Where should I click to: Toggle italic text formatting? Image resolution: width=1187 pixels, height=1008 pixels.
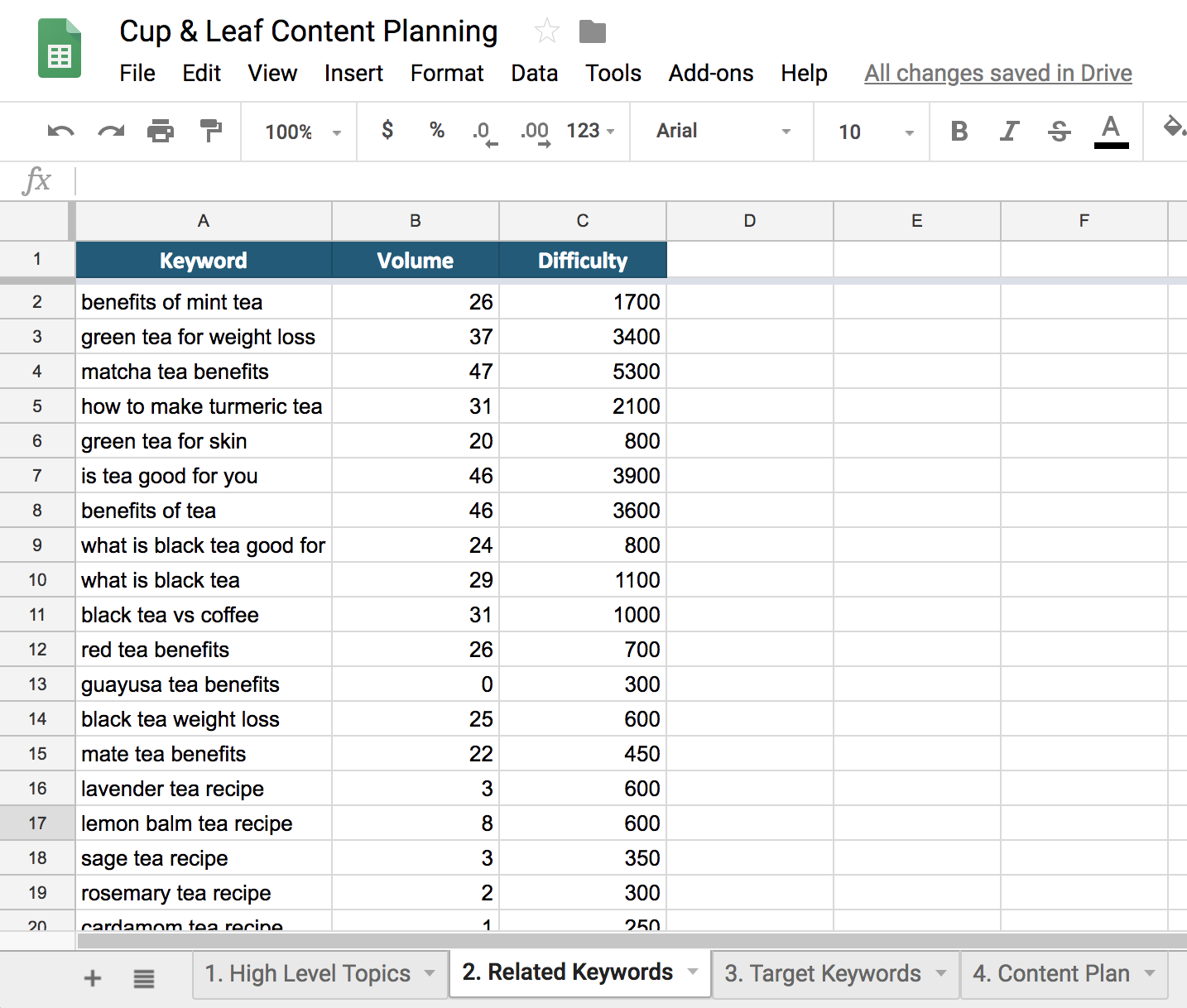[1008, 132]
